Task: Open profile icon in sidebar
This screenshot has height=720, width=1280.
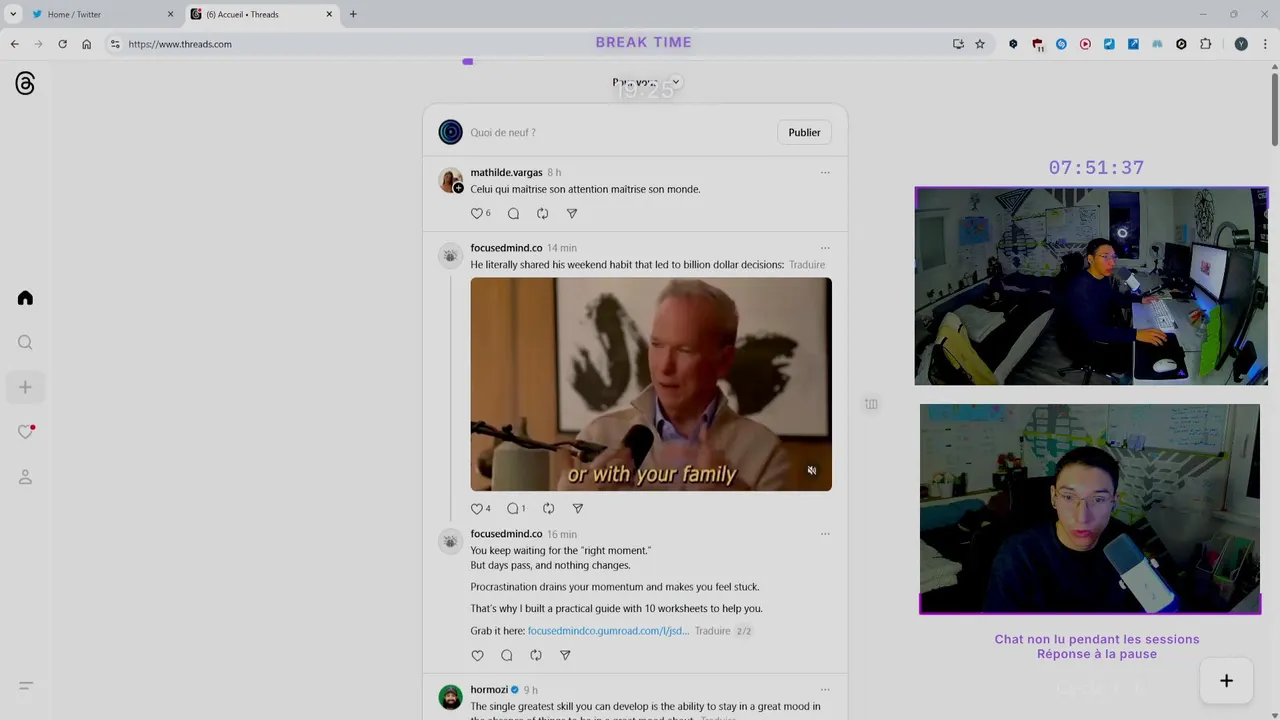Action: [x=25, y=477]
